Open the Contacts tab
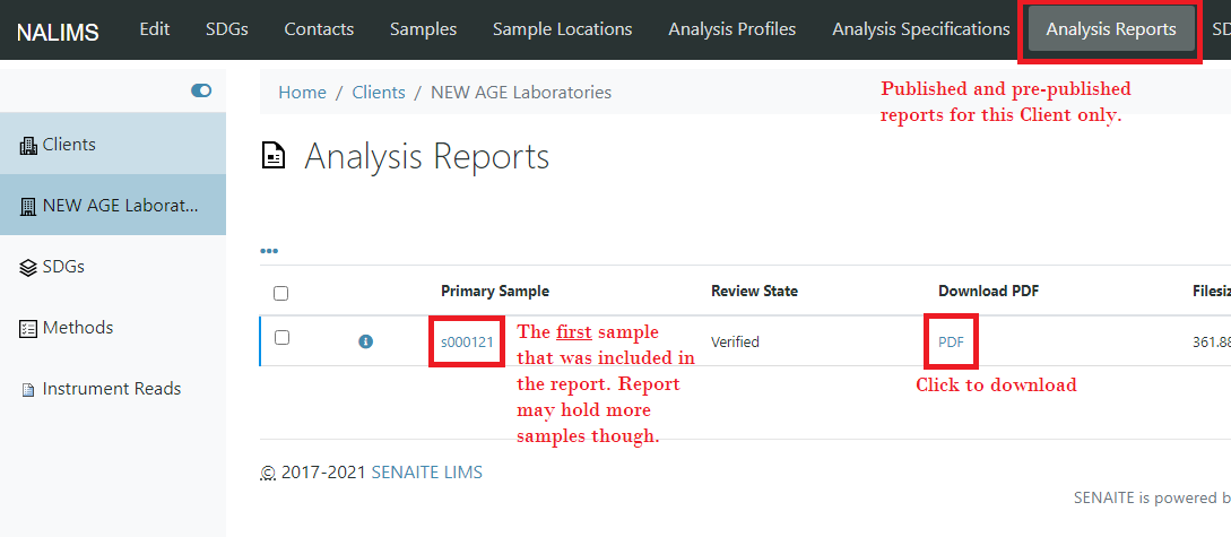 319,29
